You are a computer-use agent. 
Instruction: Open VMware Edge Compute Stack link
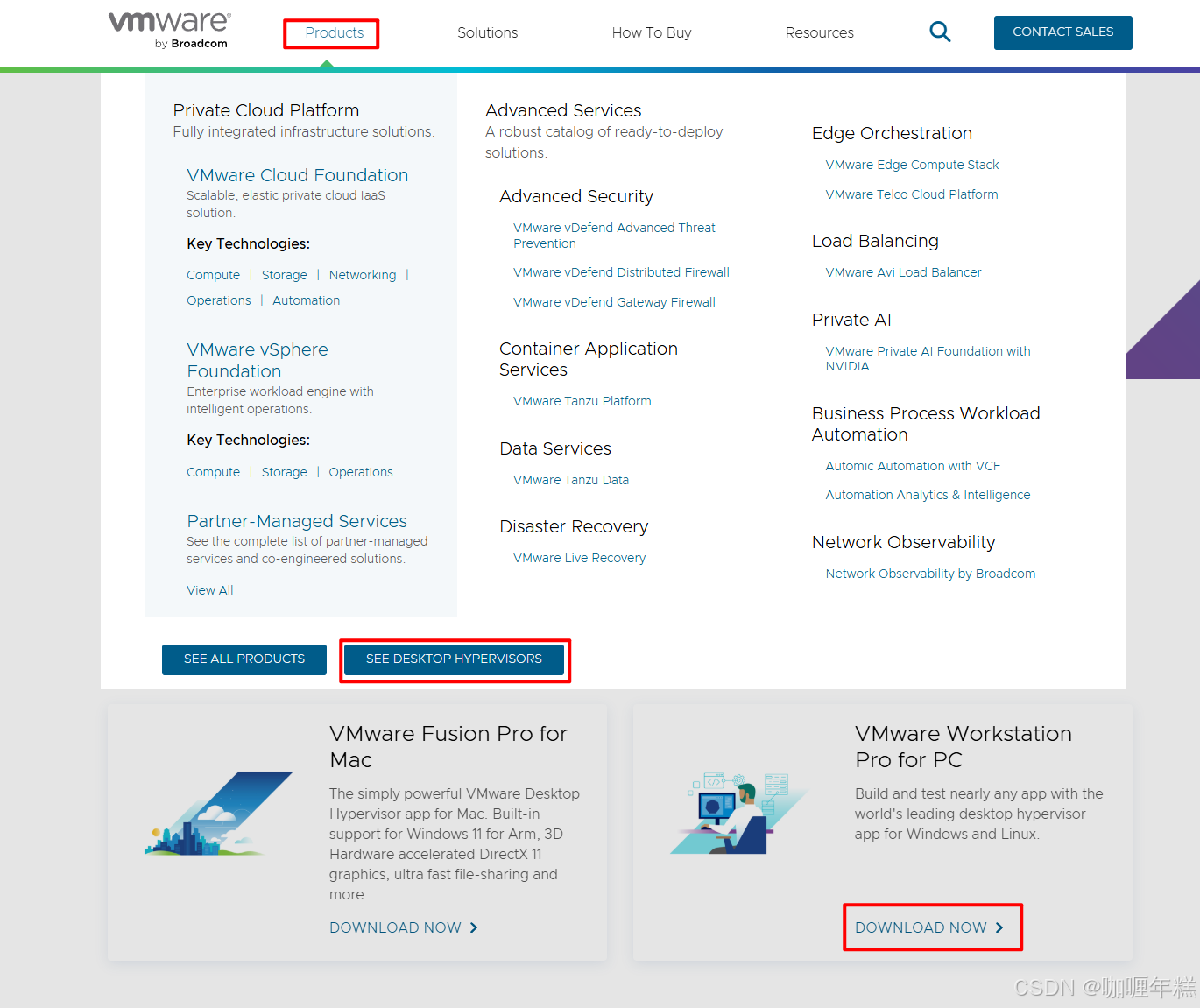tap(912, 165)
